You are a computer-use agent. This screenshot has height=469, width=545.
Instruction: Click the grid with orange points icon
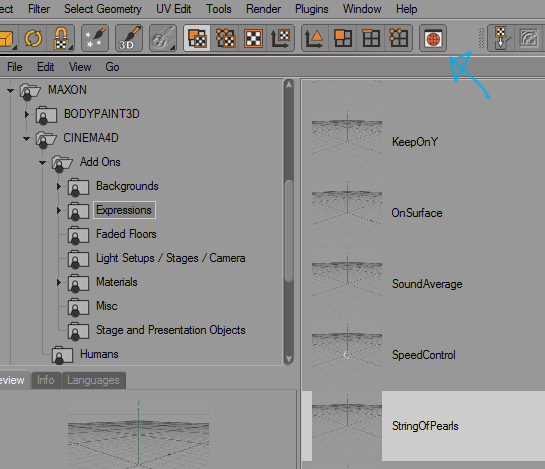tap(398, 38)
